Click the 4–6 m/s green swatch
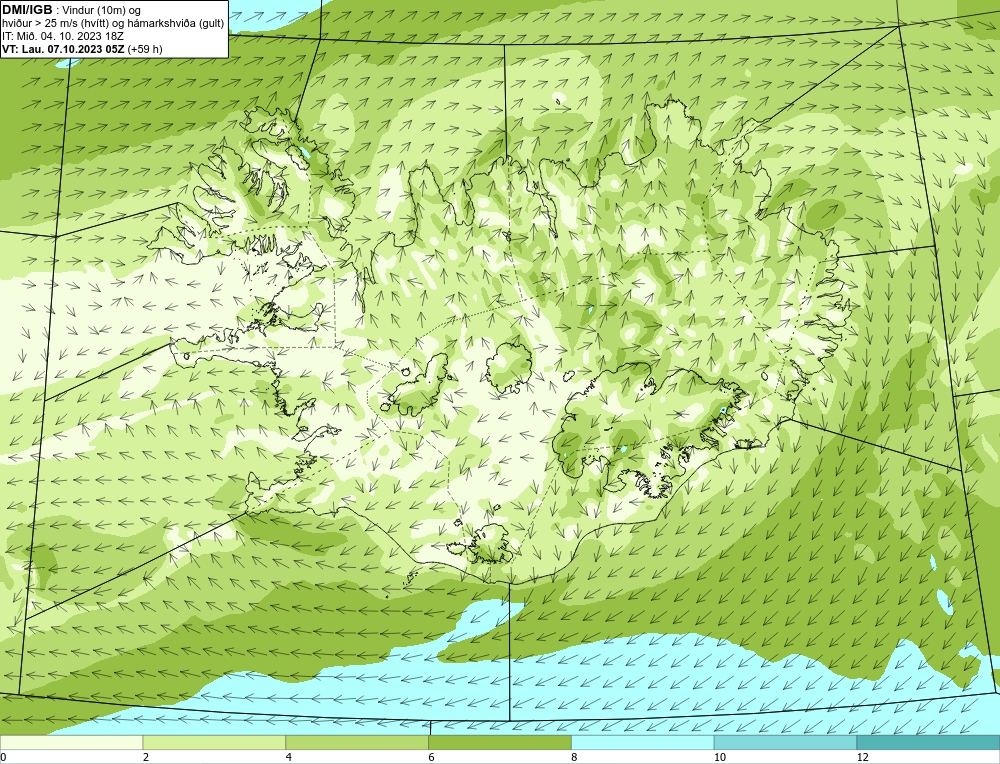 (x=357, y=743)
